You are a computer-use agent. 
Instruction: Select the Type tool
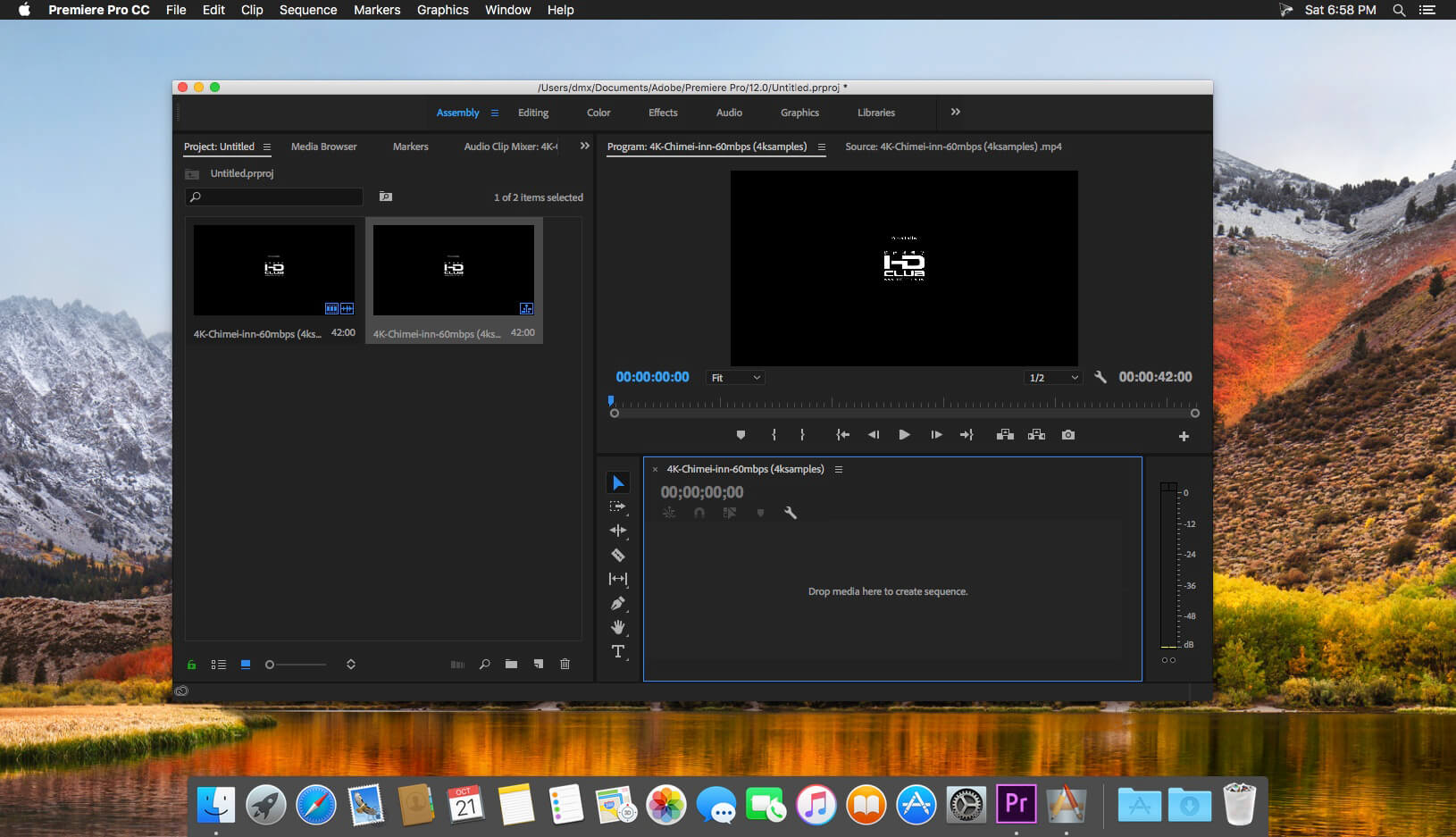point(617,651)
